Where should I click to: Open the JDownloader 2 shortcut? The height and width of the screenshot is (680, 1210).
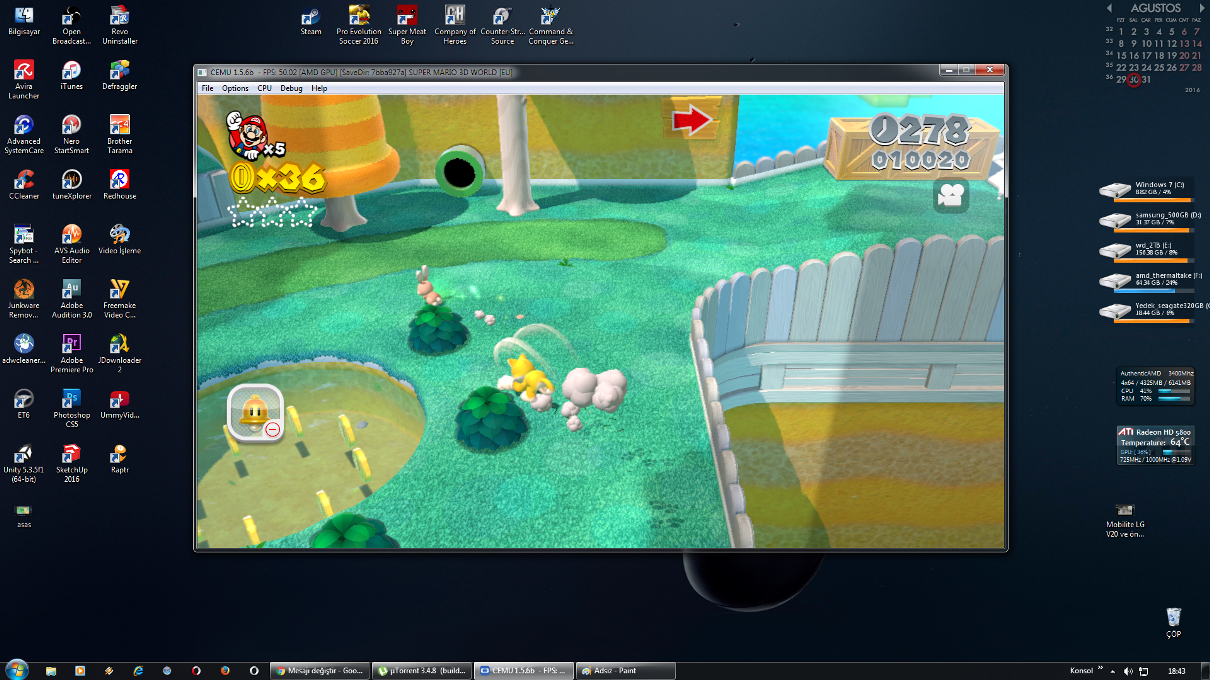pyautogui.click(x=120, y=353)
